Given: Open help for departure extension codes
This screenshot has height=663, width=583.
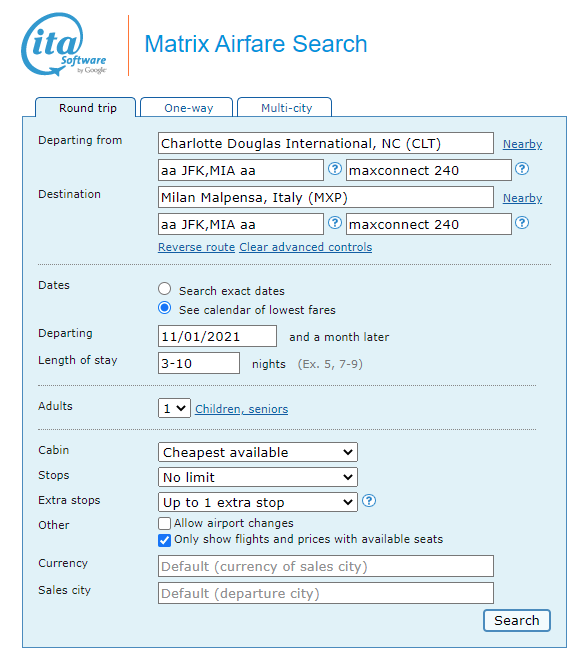Looking at the screenshot, I should pyautogui.click(x=522, y=169).
